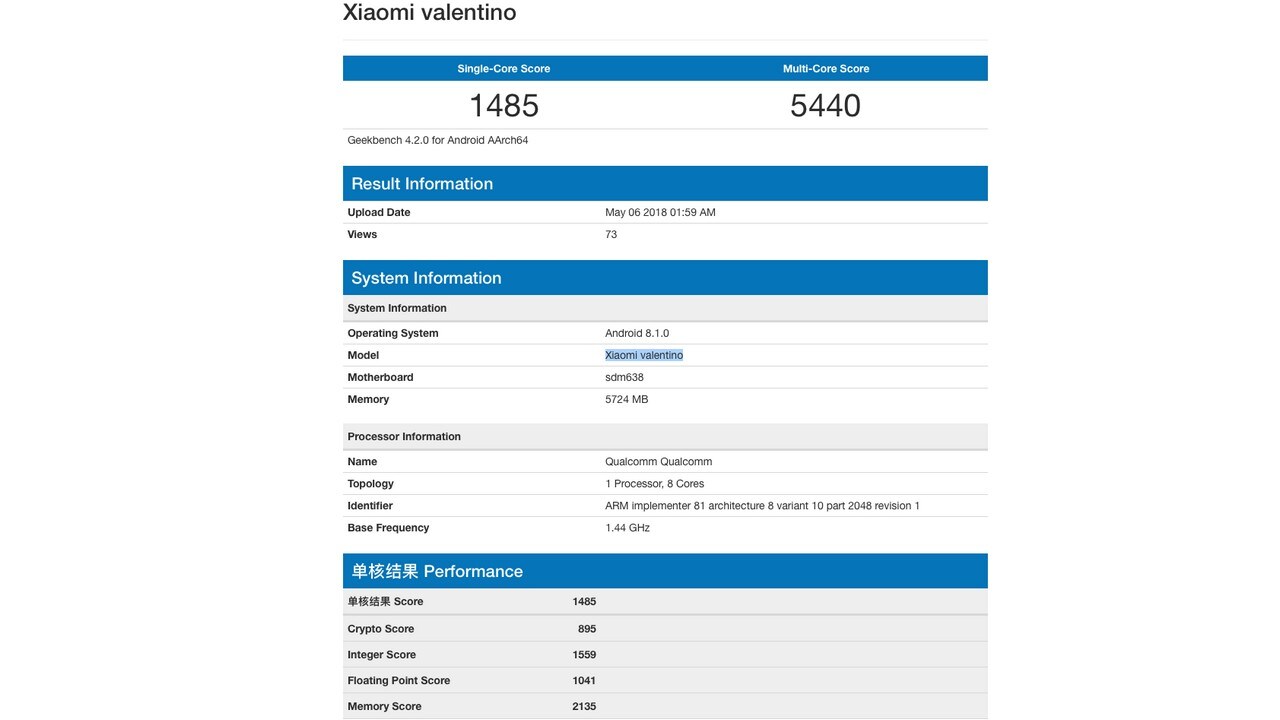
Task: Select the "Crypto Score" row label
Action: click(381, 629)
